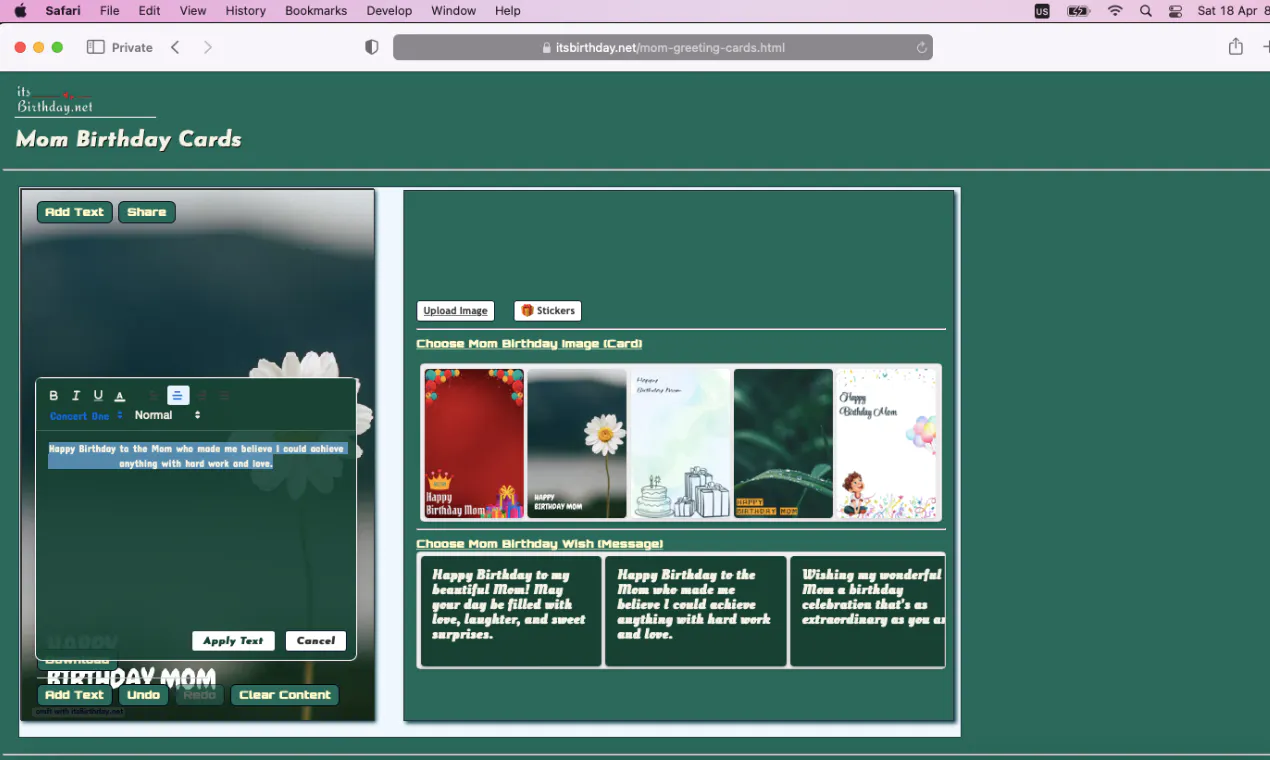Click the itsBirthday.net site logo

[55, 100]
